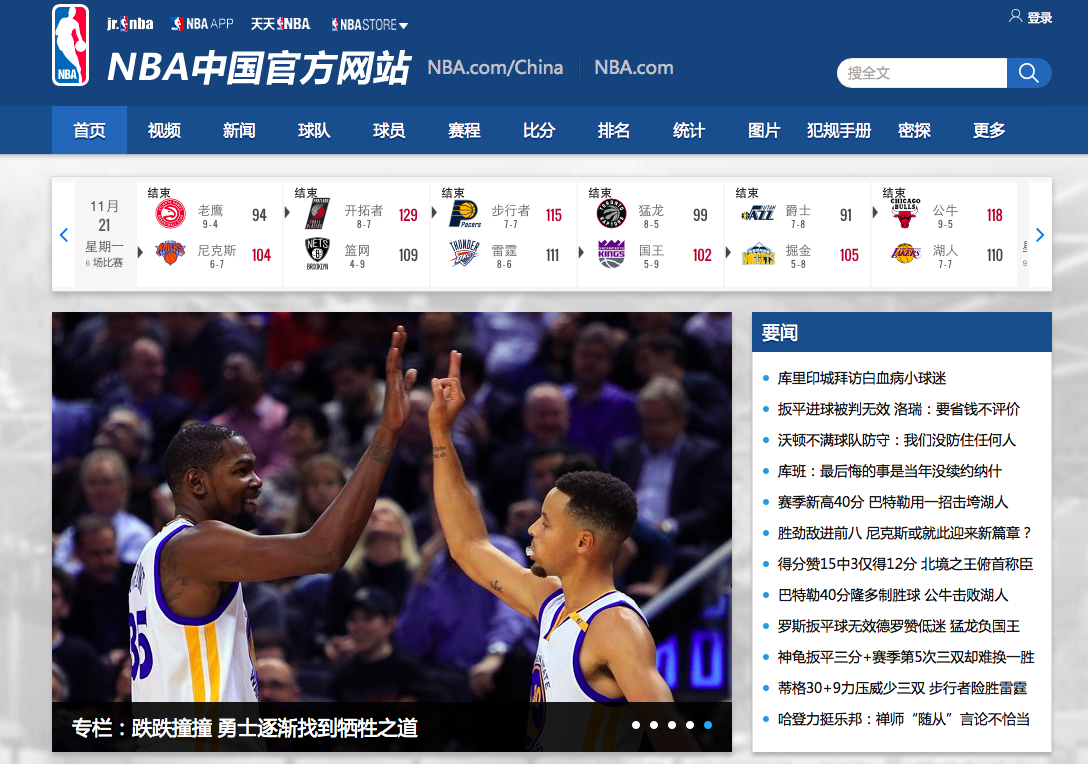The width and height of the screenshot is (1088, 764).
Task: Click the Toronto Raptors logo
Action: point(611,214)
